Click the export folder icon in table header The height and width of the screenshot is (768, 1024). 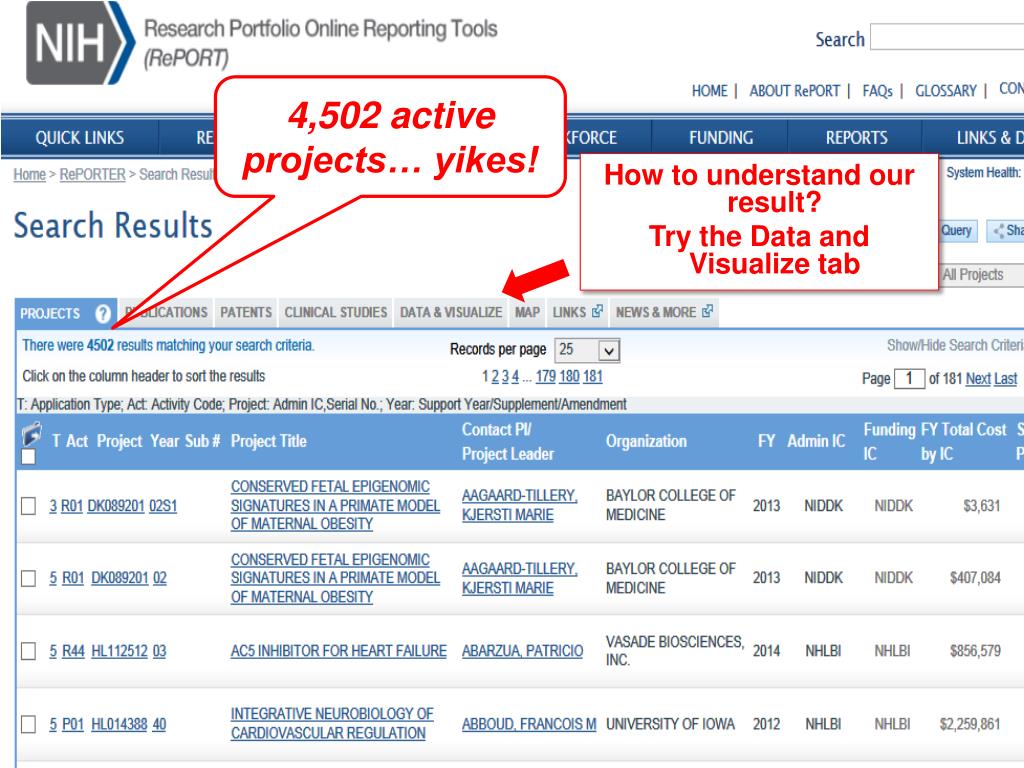coord(31,433)
